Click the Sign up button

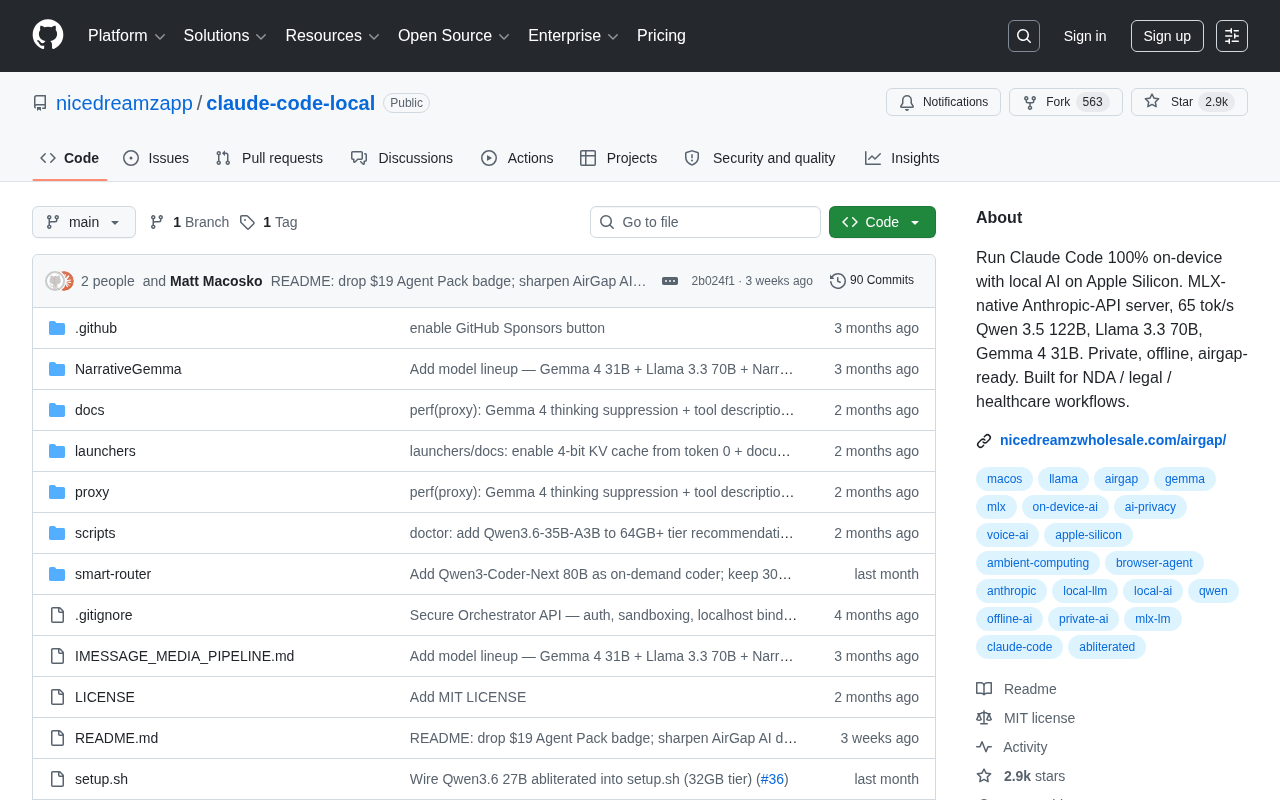coord(1167,36)
